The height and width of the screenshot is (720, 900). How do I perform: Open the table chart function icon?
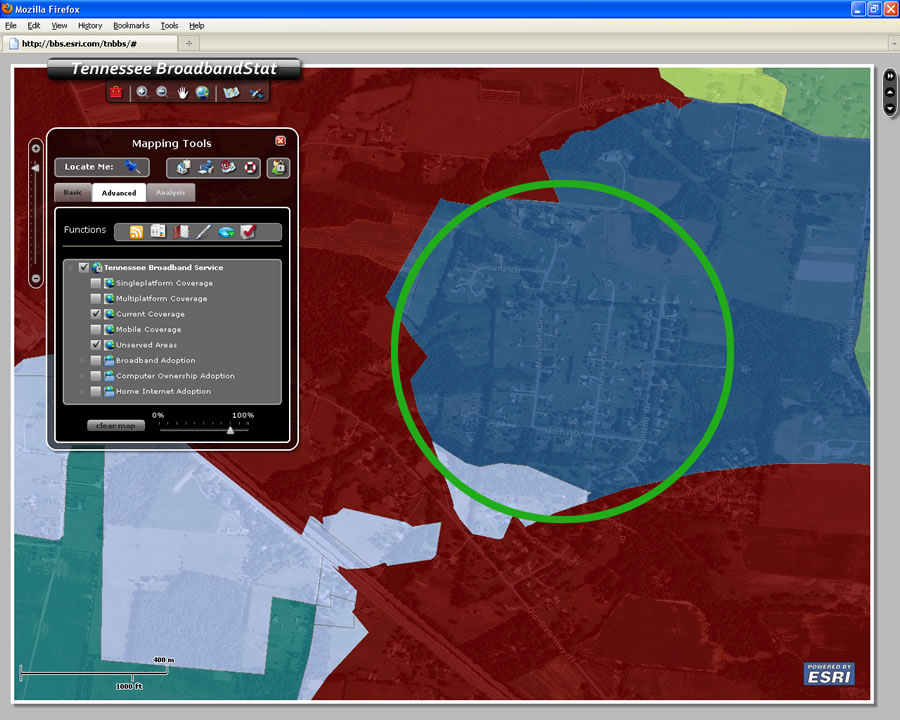coord(158,231)
